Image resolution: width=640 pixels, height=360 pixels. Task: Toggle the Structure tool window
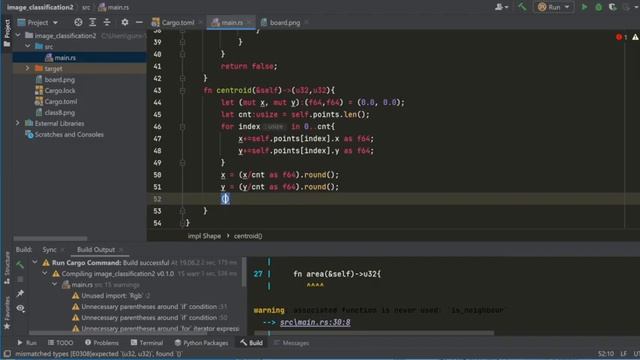tap(7, 268)
